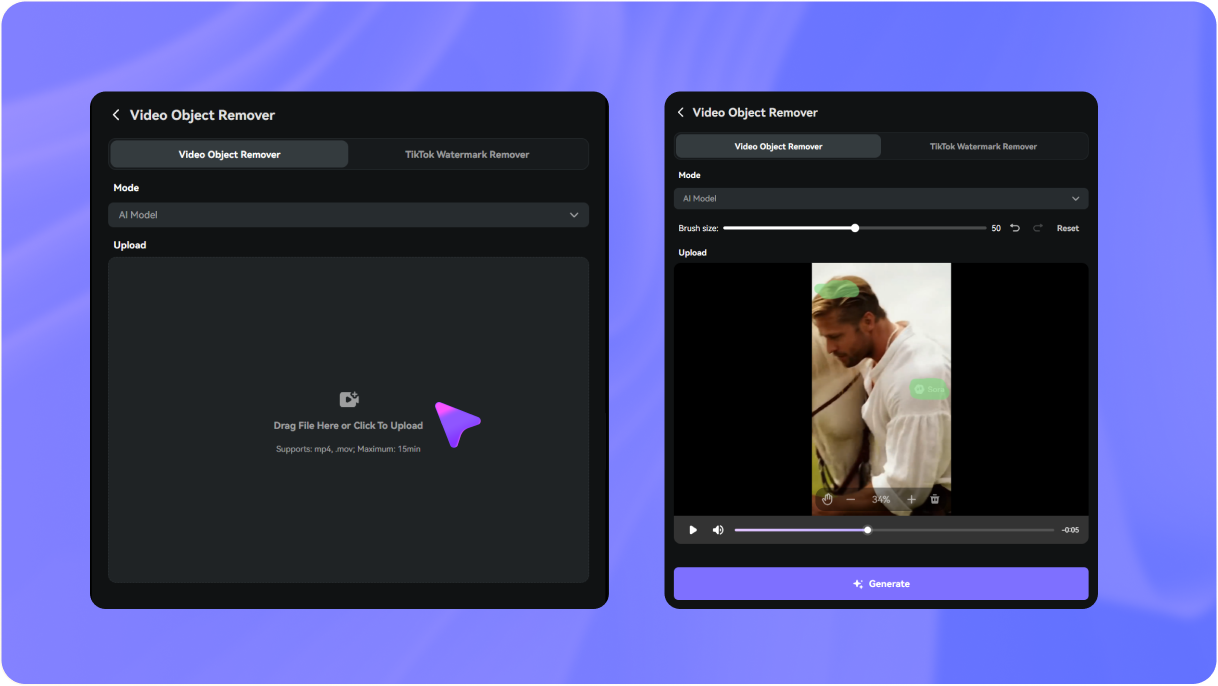
Task: Reset the brush mask edits
Action: 1068,228
